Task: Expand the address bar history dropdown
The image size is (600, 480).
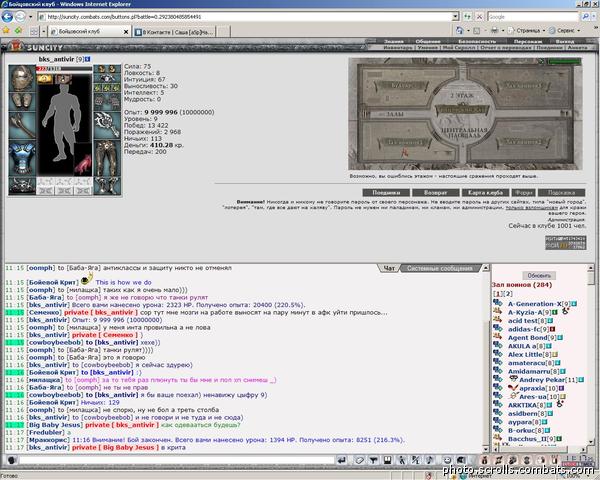Action: pyautogui.click(x=455, y=17)
